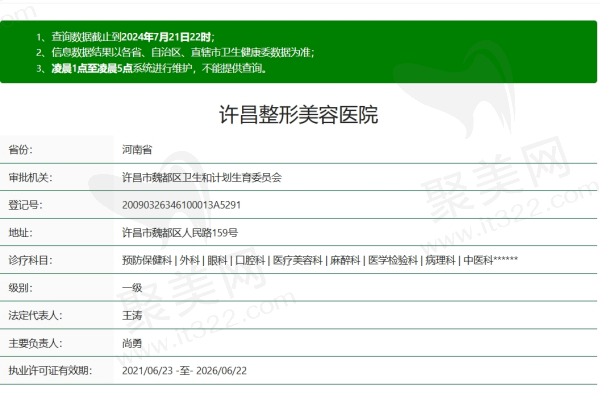This screenshot has width=600, height=393.
Task: Select registration number 20090326346100013A5291
Action: click(181, 205)
